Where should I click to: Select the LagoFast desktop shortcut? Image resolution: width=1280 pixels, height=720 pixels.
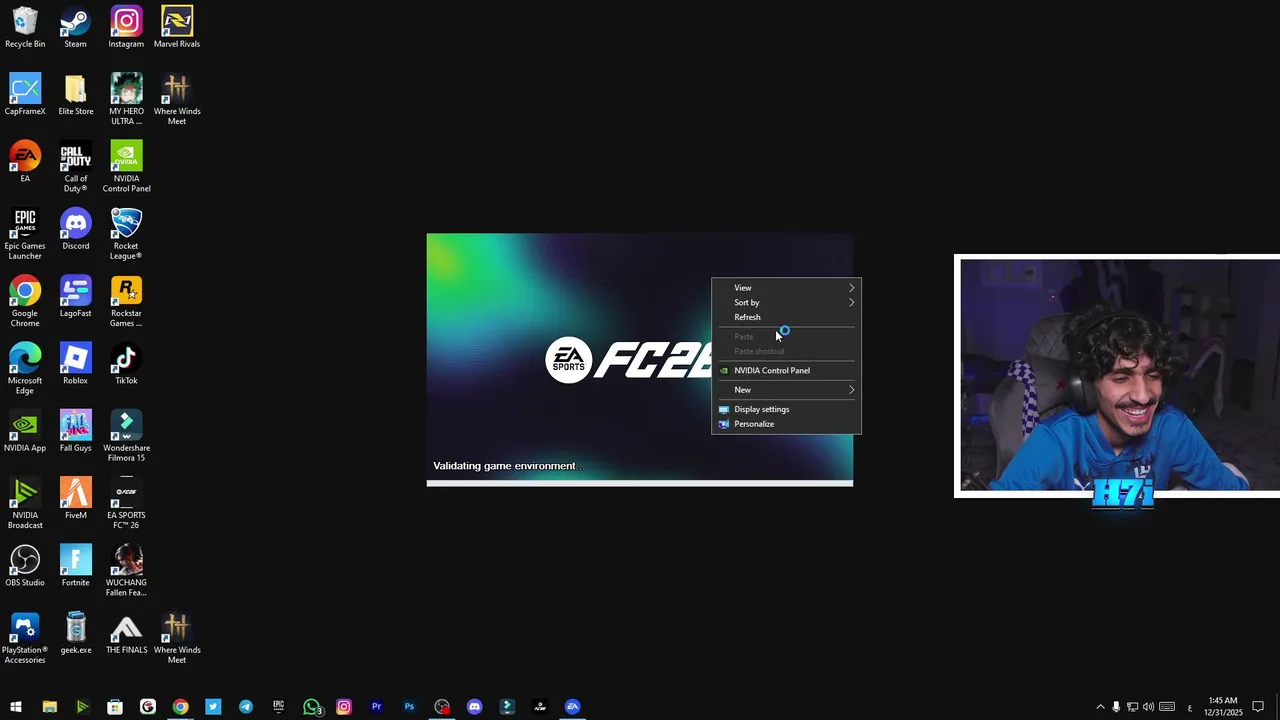[x=76, y=297]
